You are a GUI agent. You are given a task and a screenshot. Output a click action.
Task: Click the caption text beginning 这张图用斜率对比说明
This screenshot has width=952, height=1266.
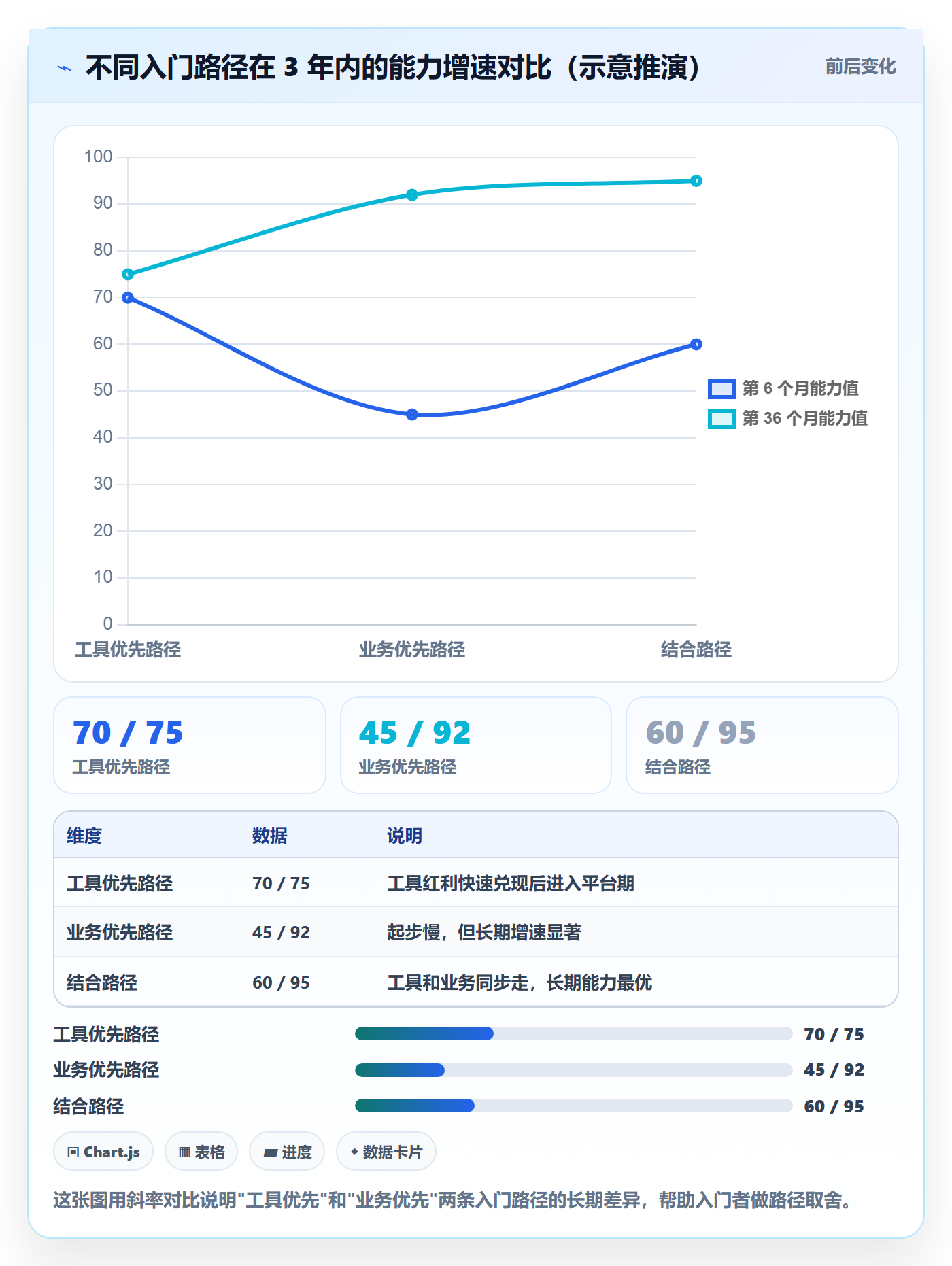click(x=452, y=1200)
